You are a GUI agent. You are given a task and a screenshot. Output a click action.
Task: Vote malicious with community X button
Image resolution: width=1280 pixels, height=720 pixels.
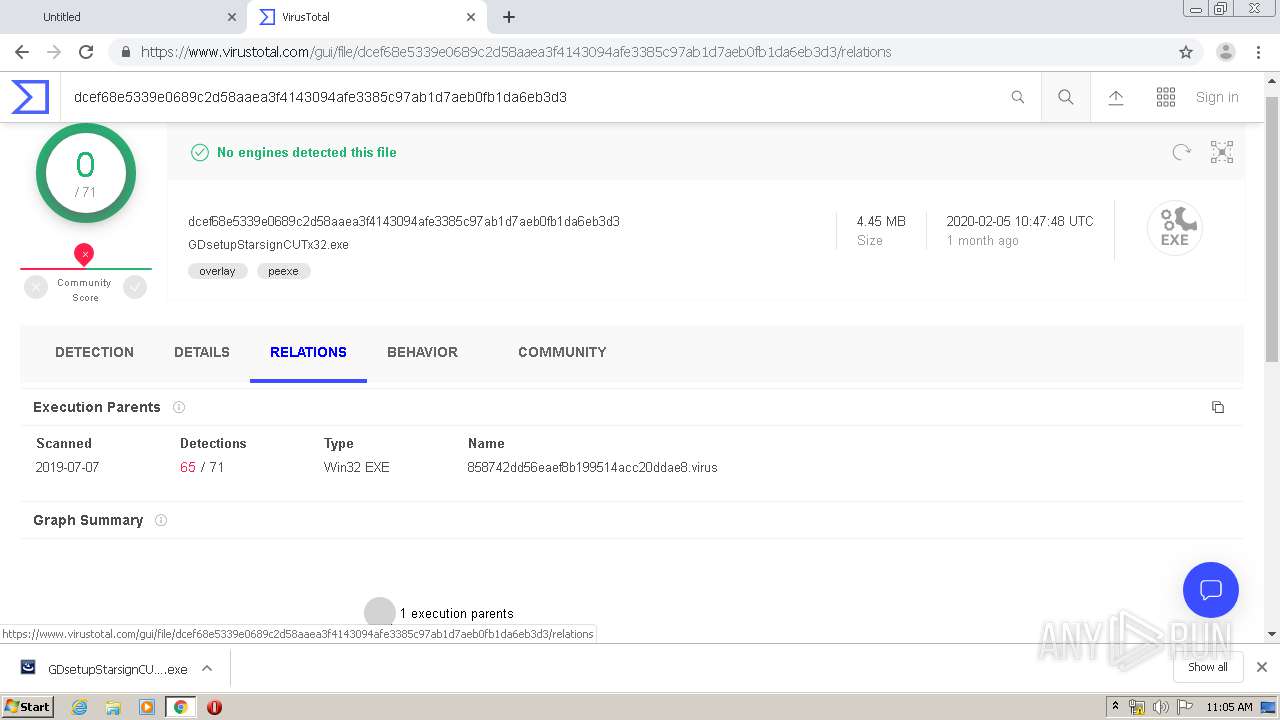click(36, 287)
